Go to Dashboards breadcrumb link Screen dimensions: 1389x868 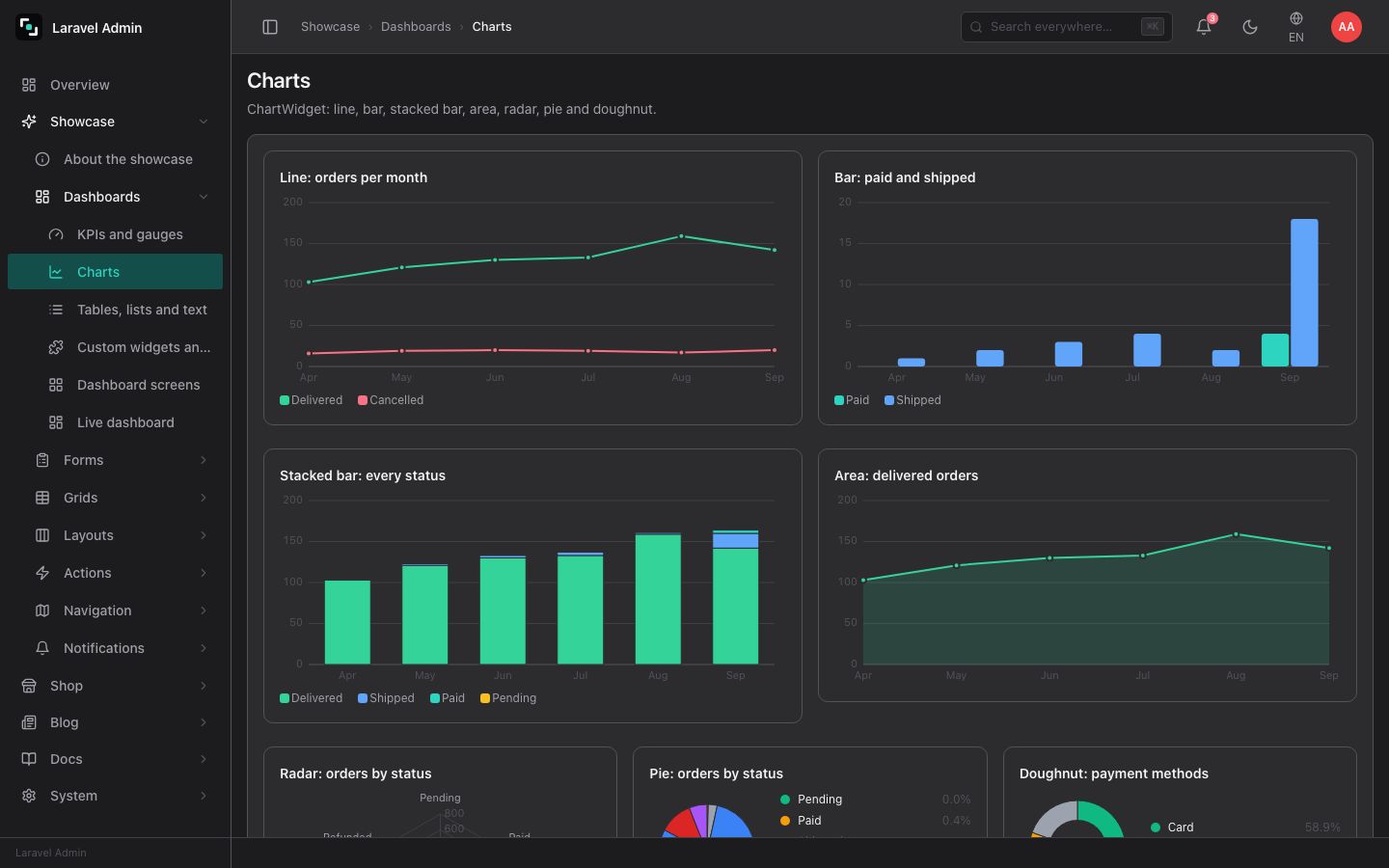(416, 27)
